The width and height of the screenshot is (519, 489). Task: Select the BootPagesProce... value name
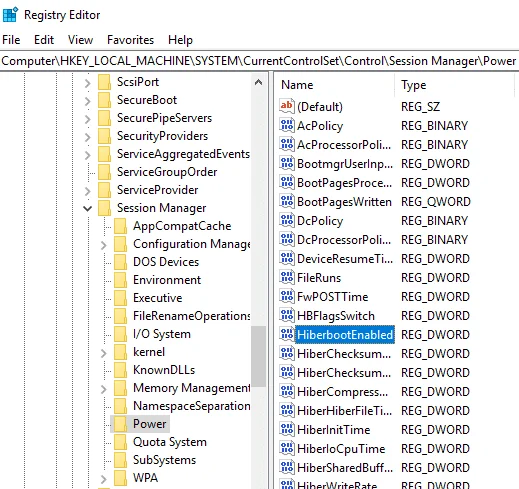tap(344, 183)
